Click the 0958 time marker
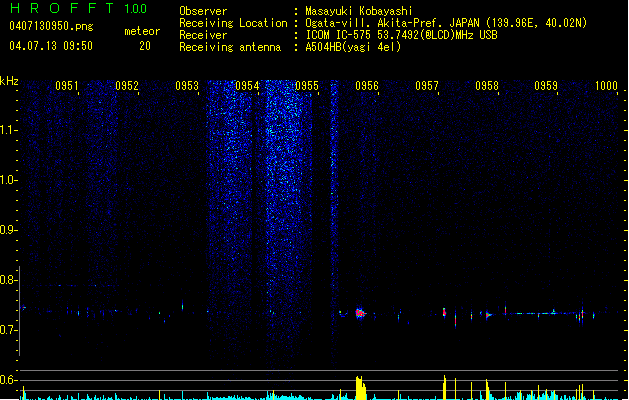 coord(487,86)
